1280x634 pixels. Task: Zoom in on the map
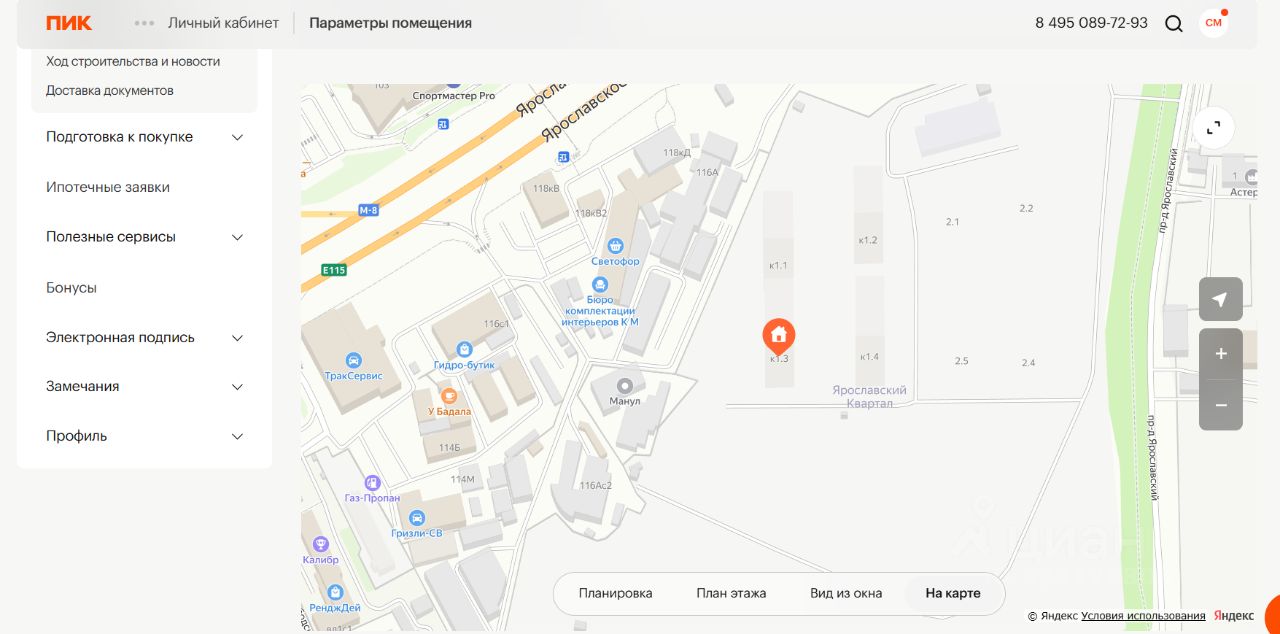tap(1220, 354)
